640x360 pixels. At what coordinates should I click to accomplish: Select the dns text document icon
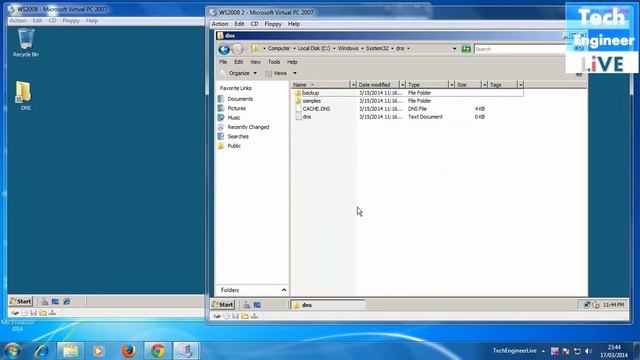point(298,117)
